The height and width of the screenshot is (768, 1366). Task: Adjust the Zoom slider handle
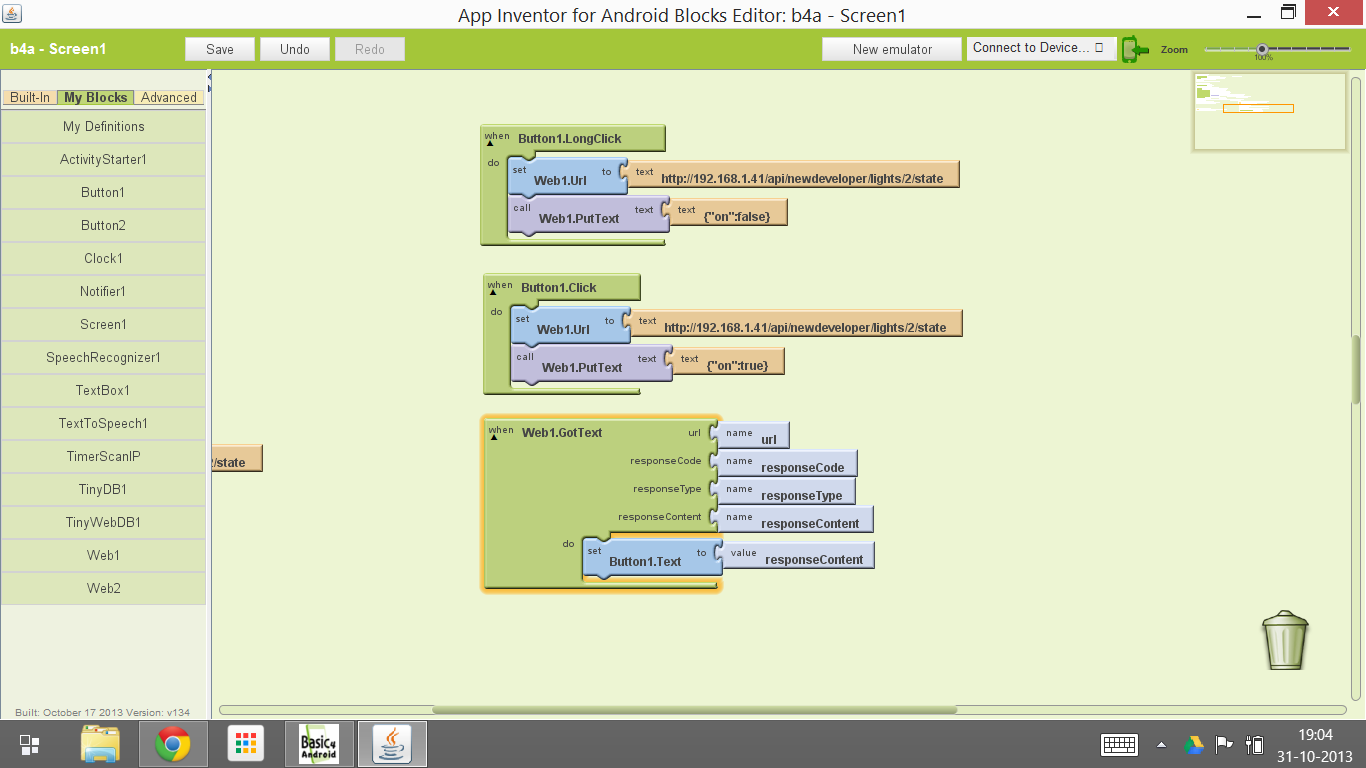(x=1262, y=48)
